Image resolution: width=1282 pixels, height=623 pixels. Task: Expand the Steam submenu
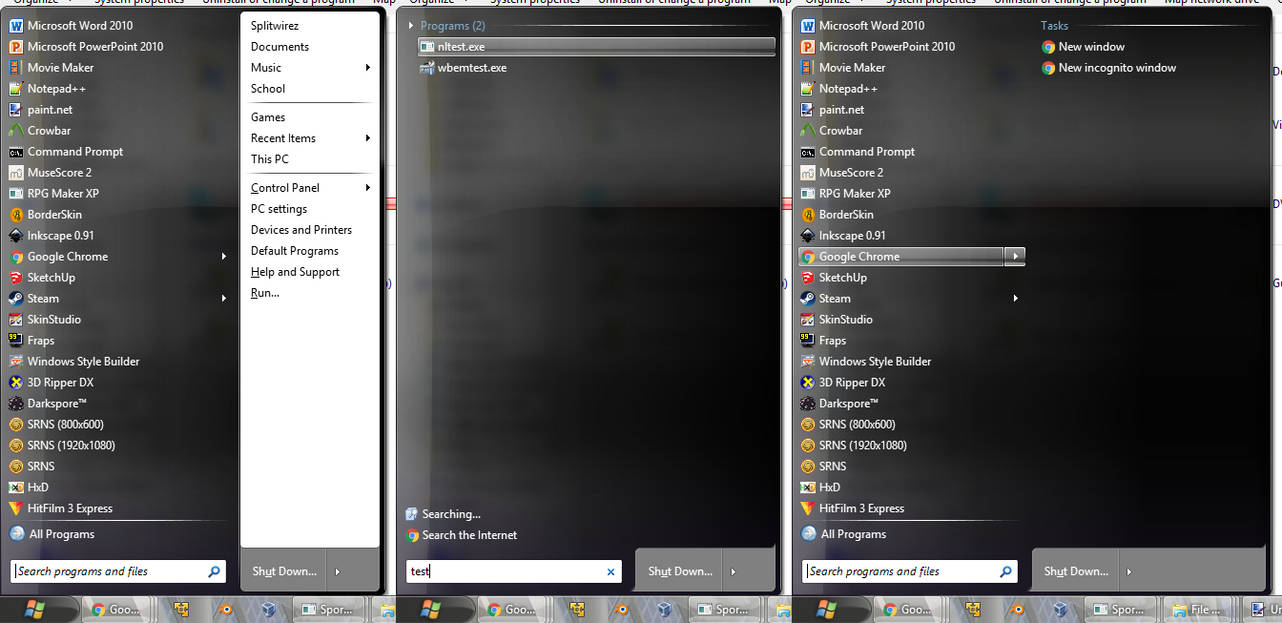pyautogui.click(x=224, y=298)
